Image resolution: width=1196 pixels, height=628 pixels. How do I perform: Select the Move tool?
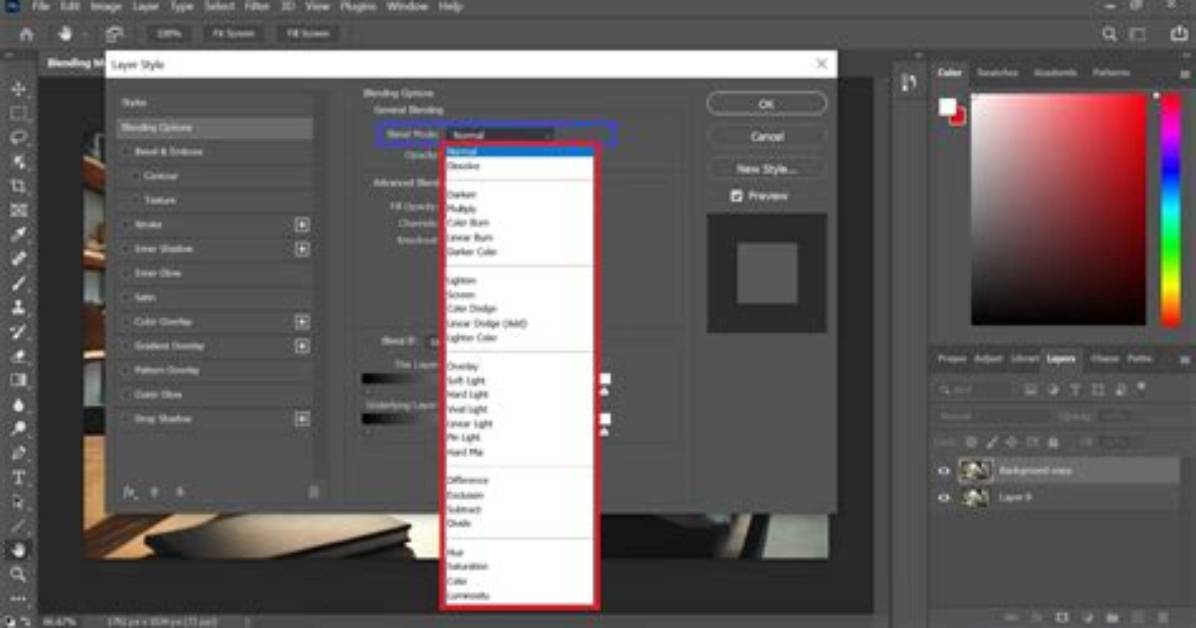pos(18,89)
